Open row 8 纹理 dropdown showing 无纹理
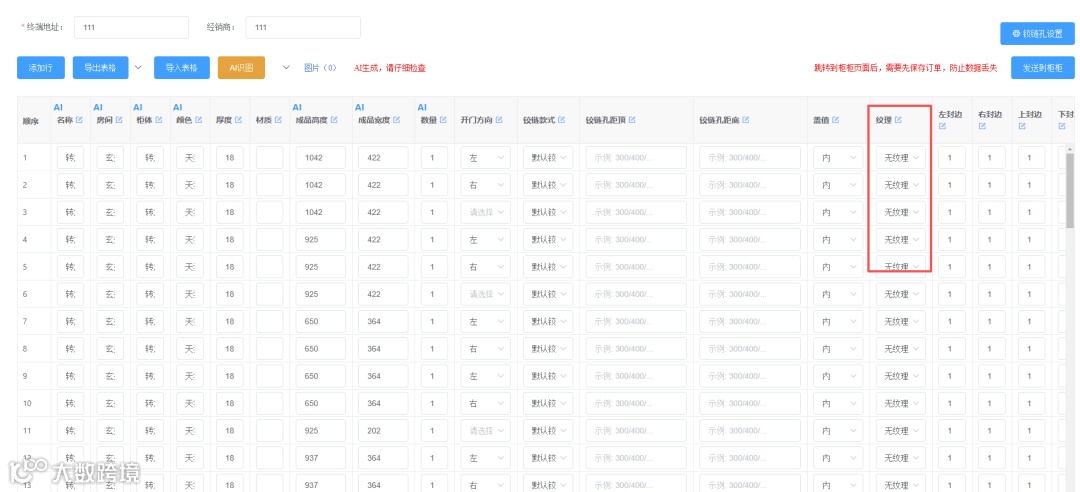The image size is (1080, 492). (900, 349)
